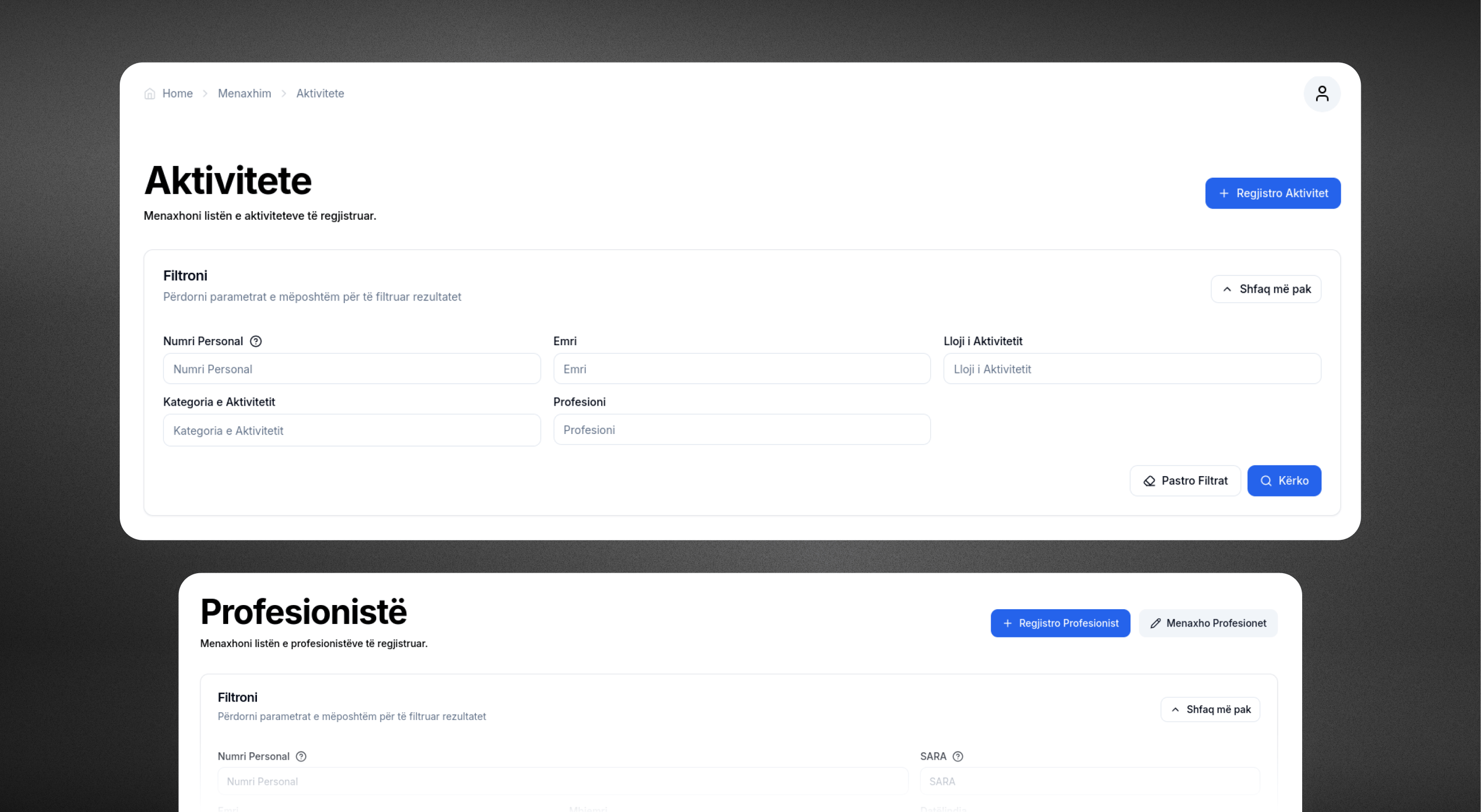This screenshot has width=1481, height=812.
Task: Click the help icon beside Numri Personal in Profesionistë
Action: (x=301, y=756)
